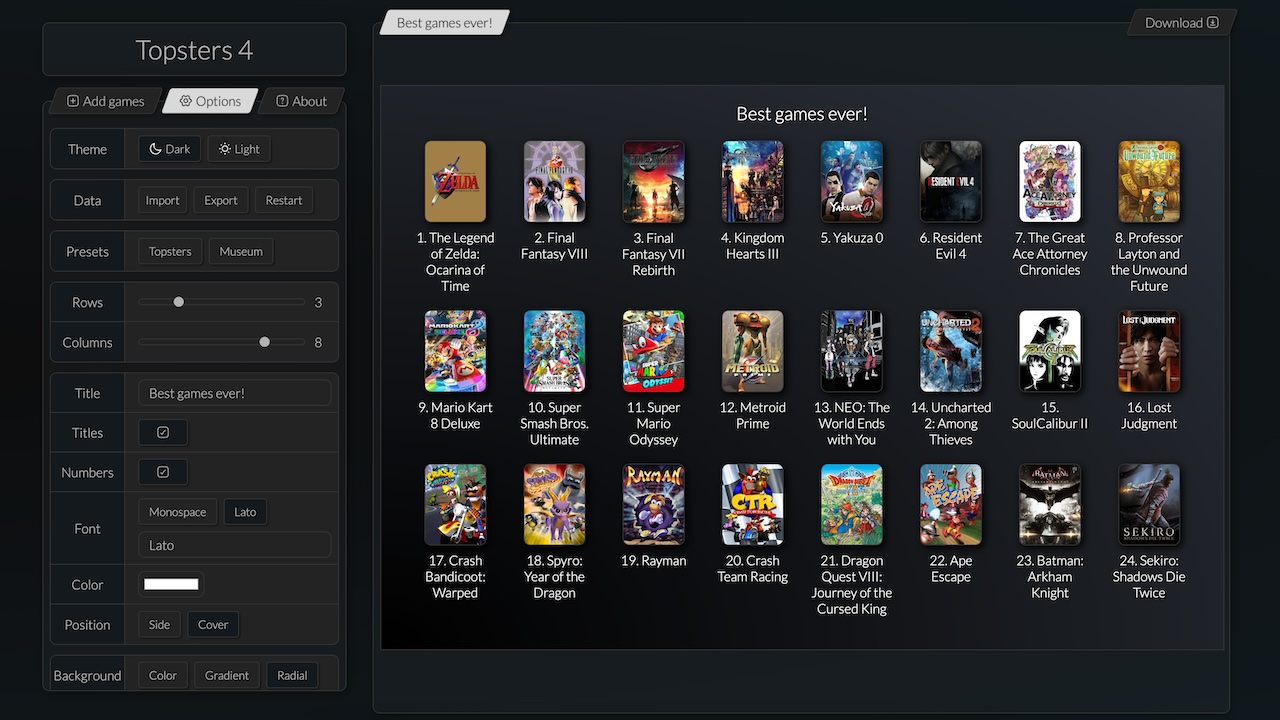
Task: Click the Title text field
Action: click(235, 393)
